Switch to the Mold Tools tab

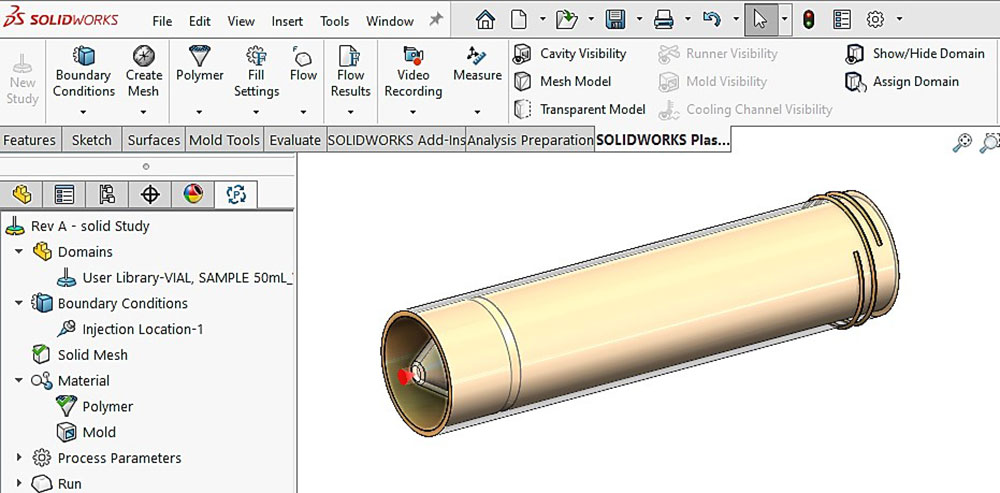tap(224, 140)
